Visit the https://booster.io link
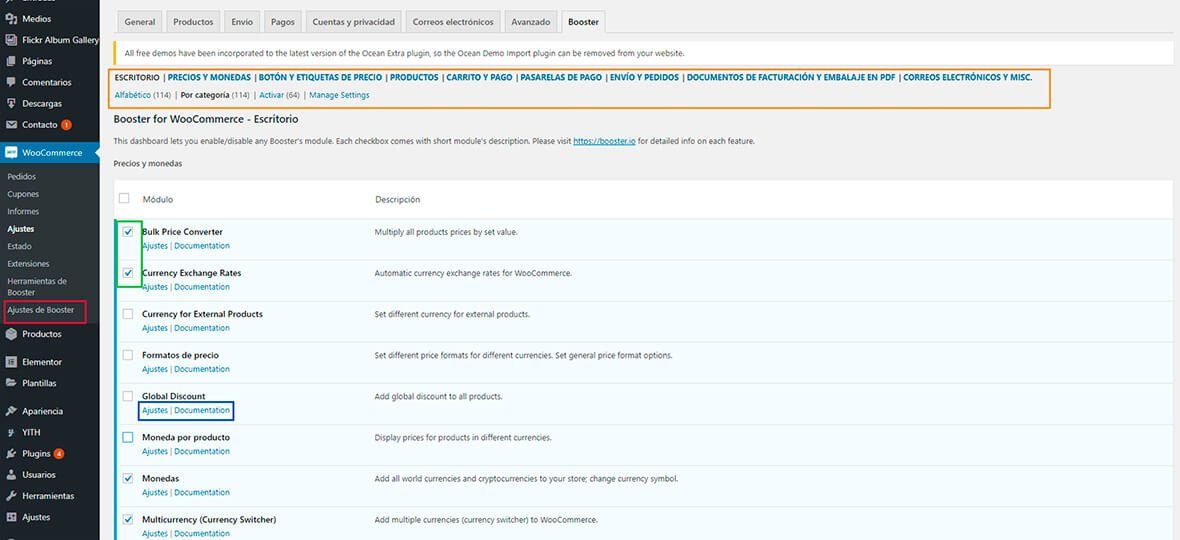The width and height of the screenshot is (1180, 540). [x=604, y=141]
